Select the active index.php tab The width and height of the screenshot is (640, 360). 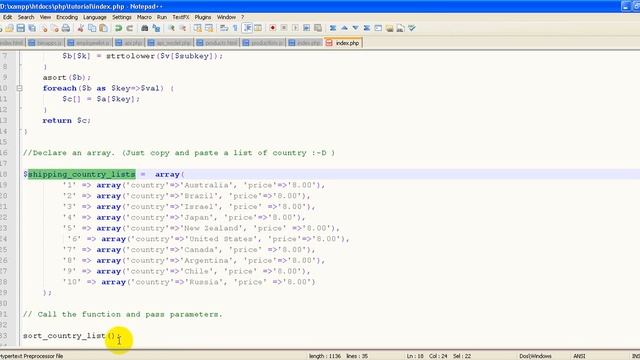pos(343,43)
